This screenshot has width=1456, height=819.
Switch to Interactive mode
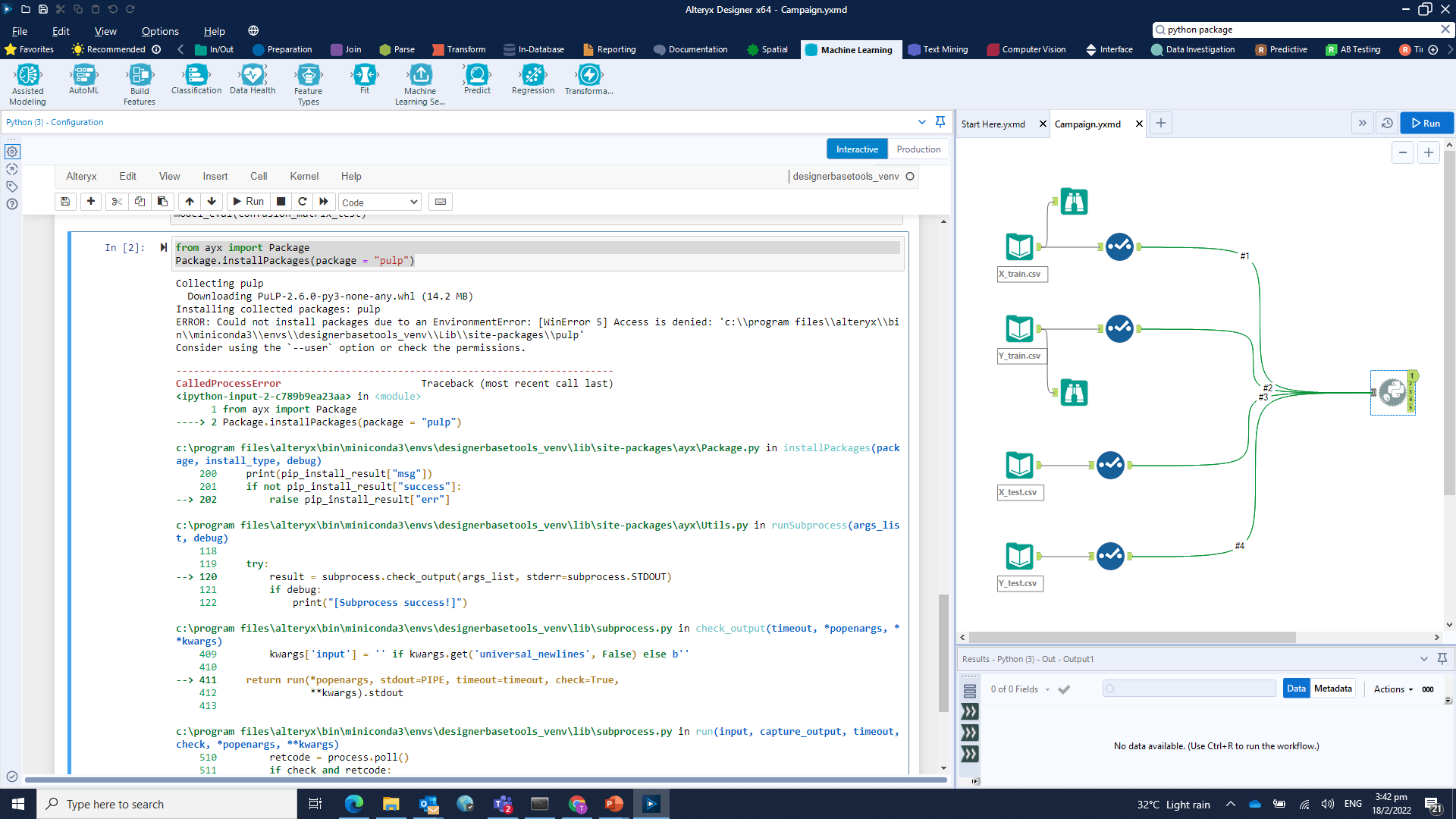point(857,149)
